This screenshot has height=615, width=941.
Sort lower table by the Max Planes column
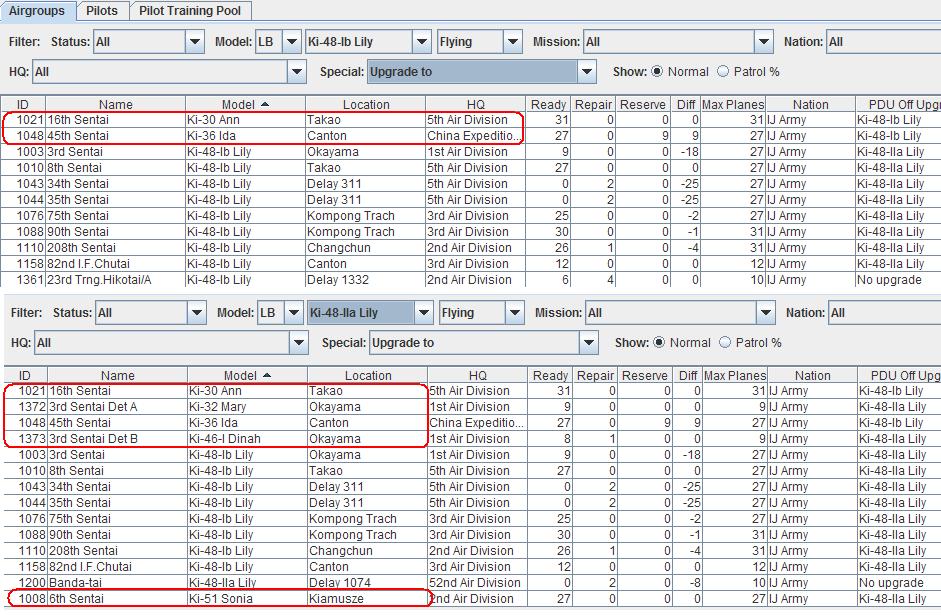coord(735,375)
